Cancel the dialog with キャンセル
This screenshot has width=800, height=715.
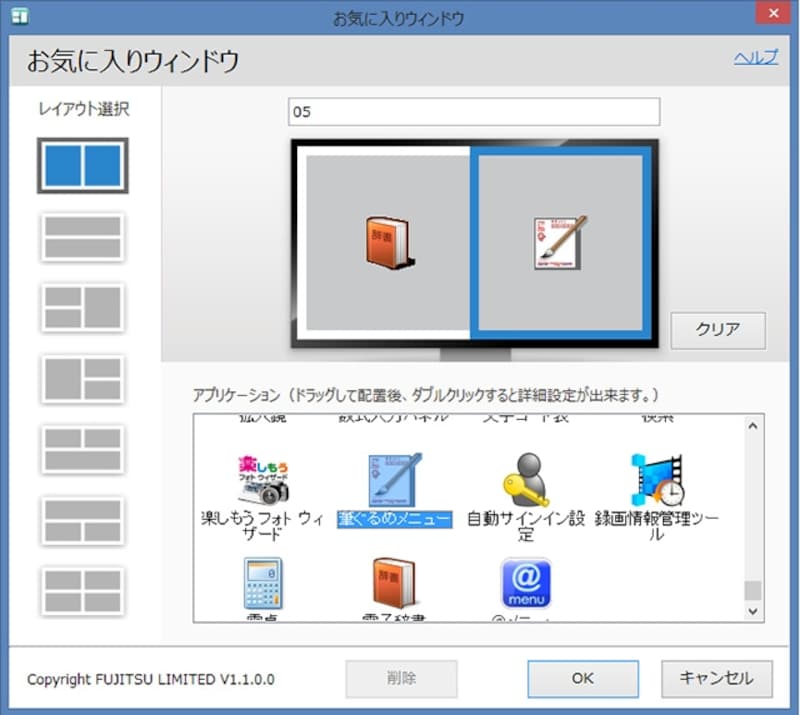click(715, 678)
